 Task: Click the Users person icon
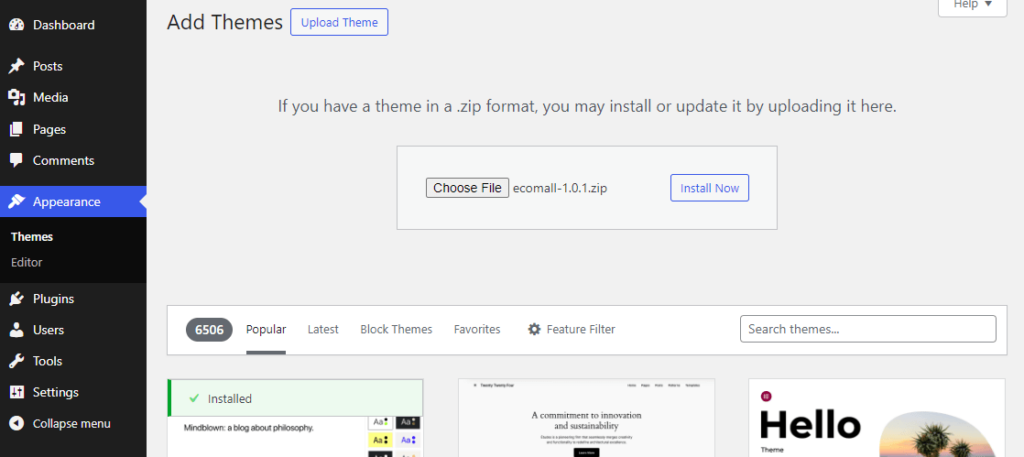16,330
